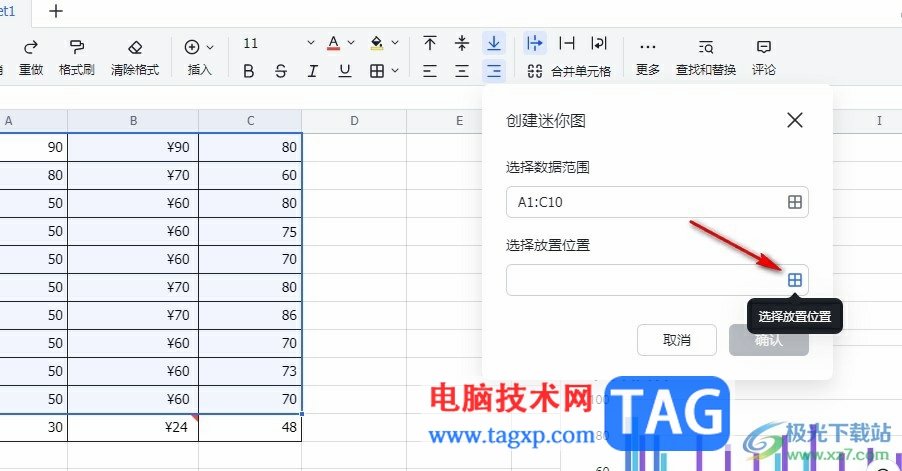Image resolution: width=902 pixels, height=471 pixels.
Task: Apply font color with the A icon
Action: (x=333, y=43)
